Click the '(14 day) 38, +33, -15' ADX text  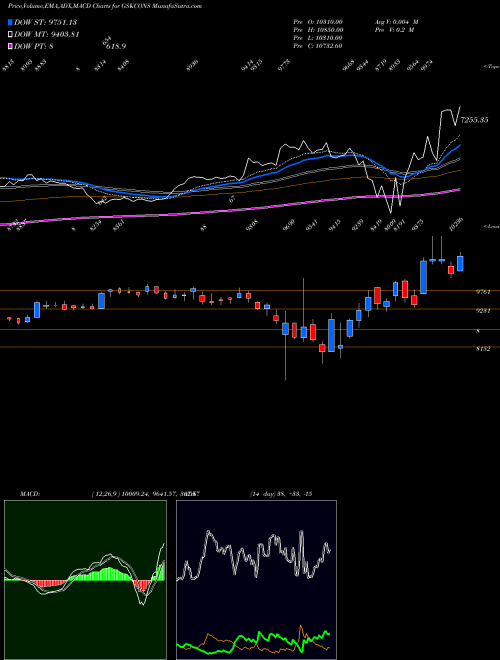[281, 494]
